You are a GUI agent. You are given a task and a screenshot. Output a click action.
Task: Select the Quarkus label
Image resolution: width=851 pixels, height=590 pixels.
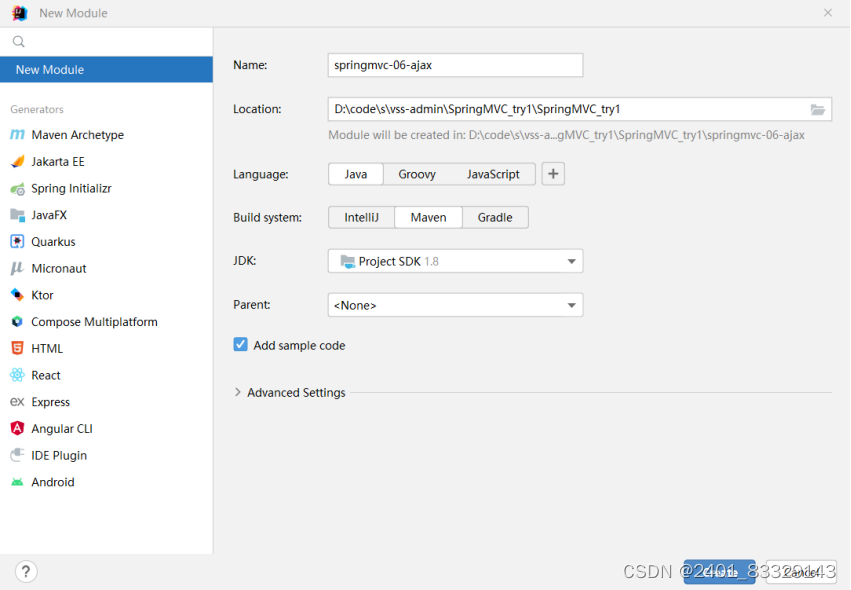[x=53, y=242]
